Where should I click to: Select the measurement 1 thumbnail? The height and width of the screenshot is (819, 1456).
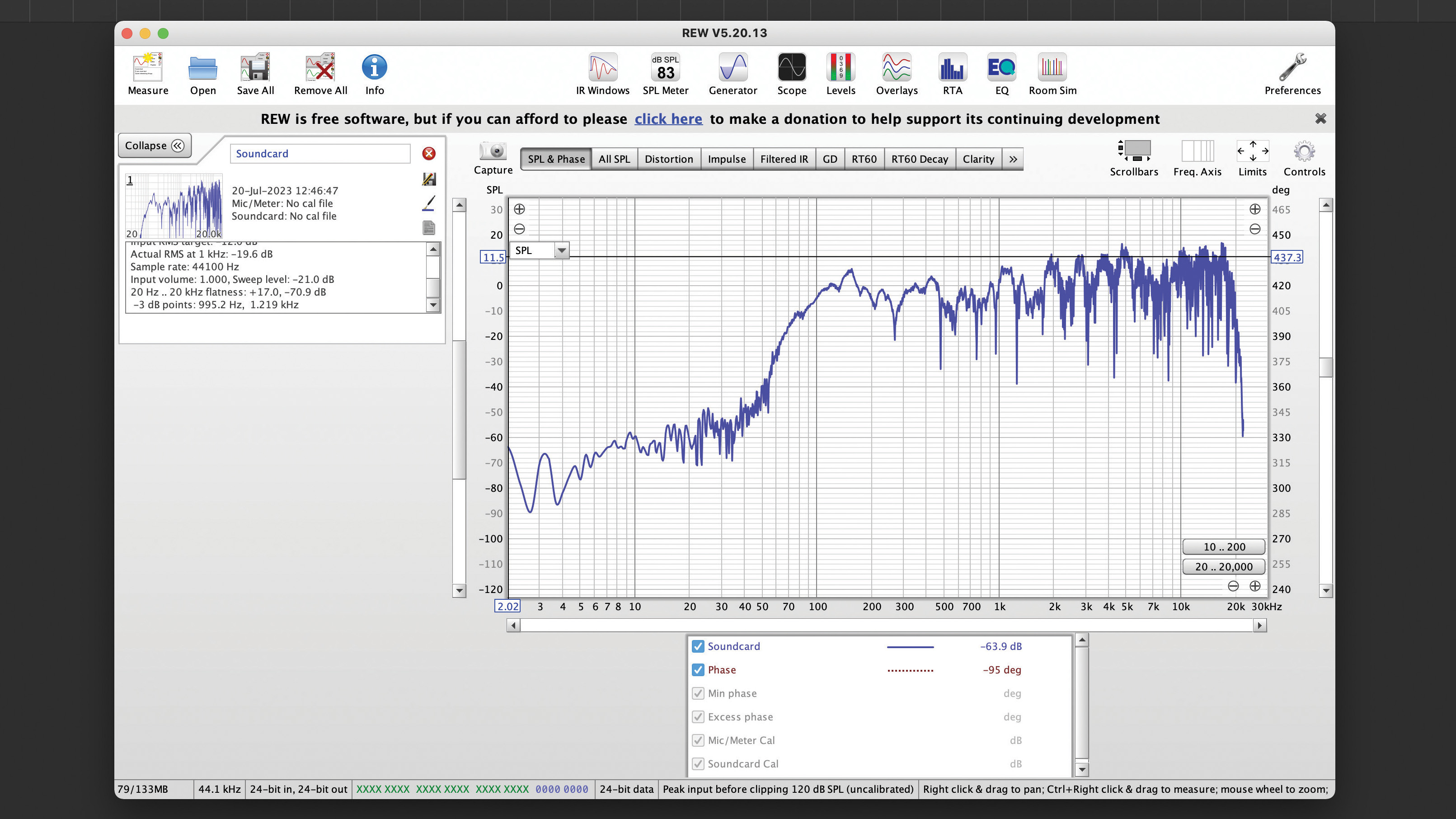pos(174,206)
